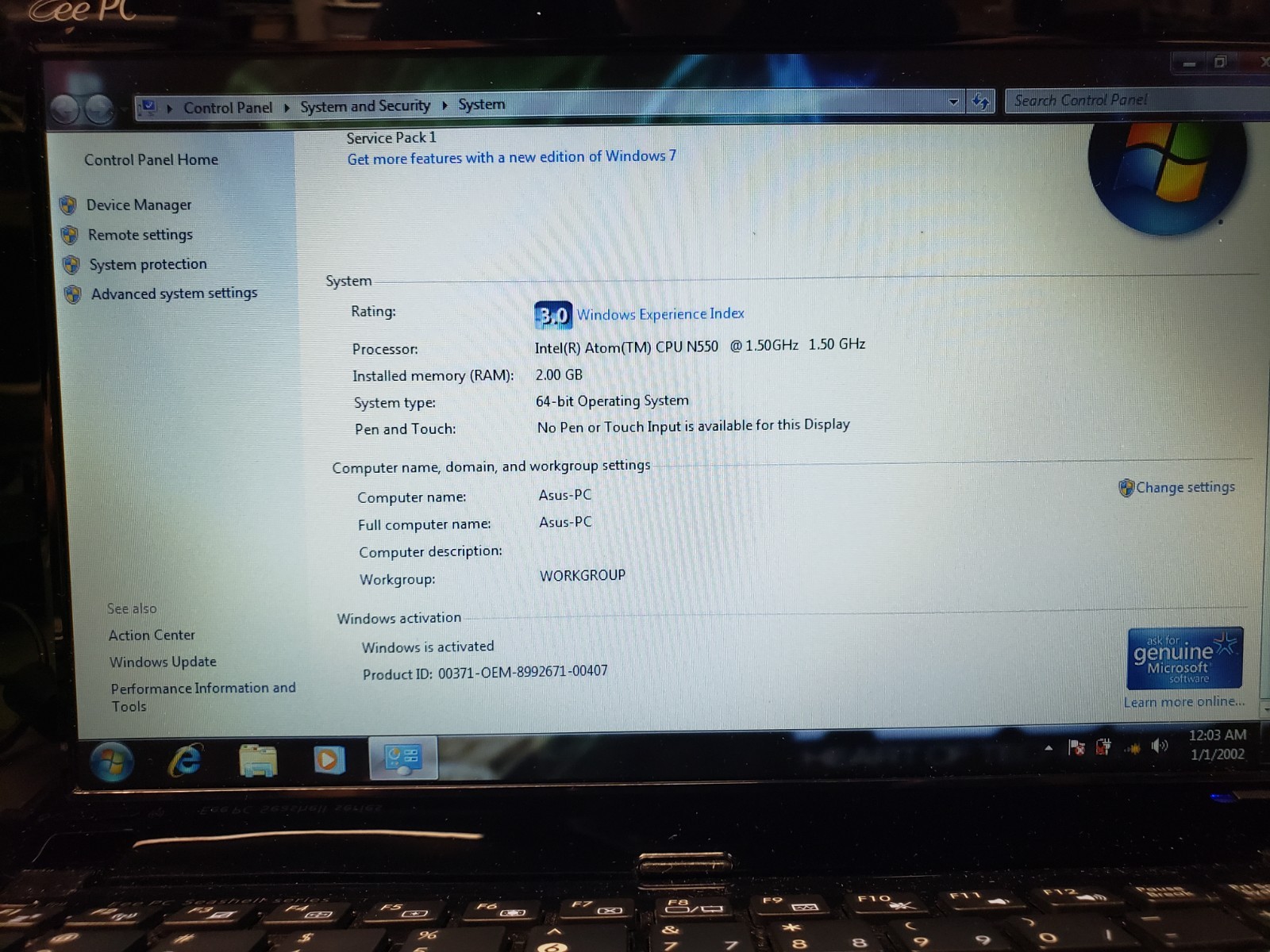Click the taskbar clock showing 12:03 AM
The height and width of the screenshot is (952, 1270).
[x=1217, y=744]
